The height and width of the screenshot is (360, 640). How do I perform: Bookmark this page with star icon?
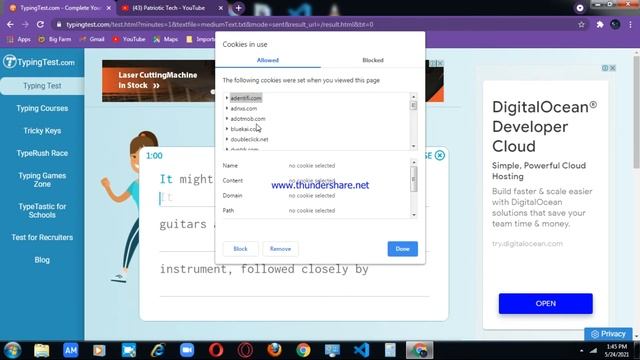pyautogui.click(x=581, y=24)
